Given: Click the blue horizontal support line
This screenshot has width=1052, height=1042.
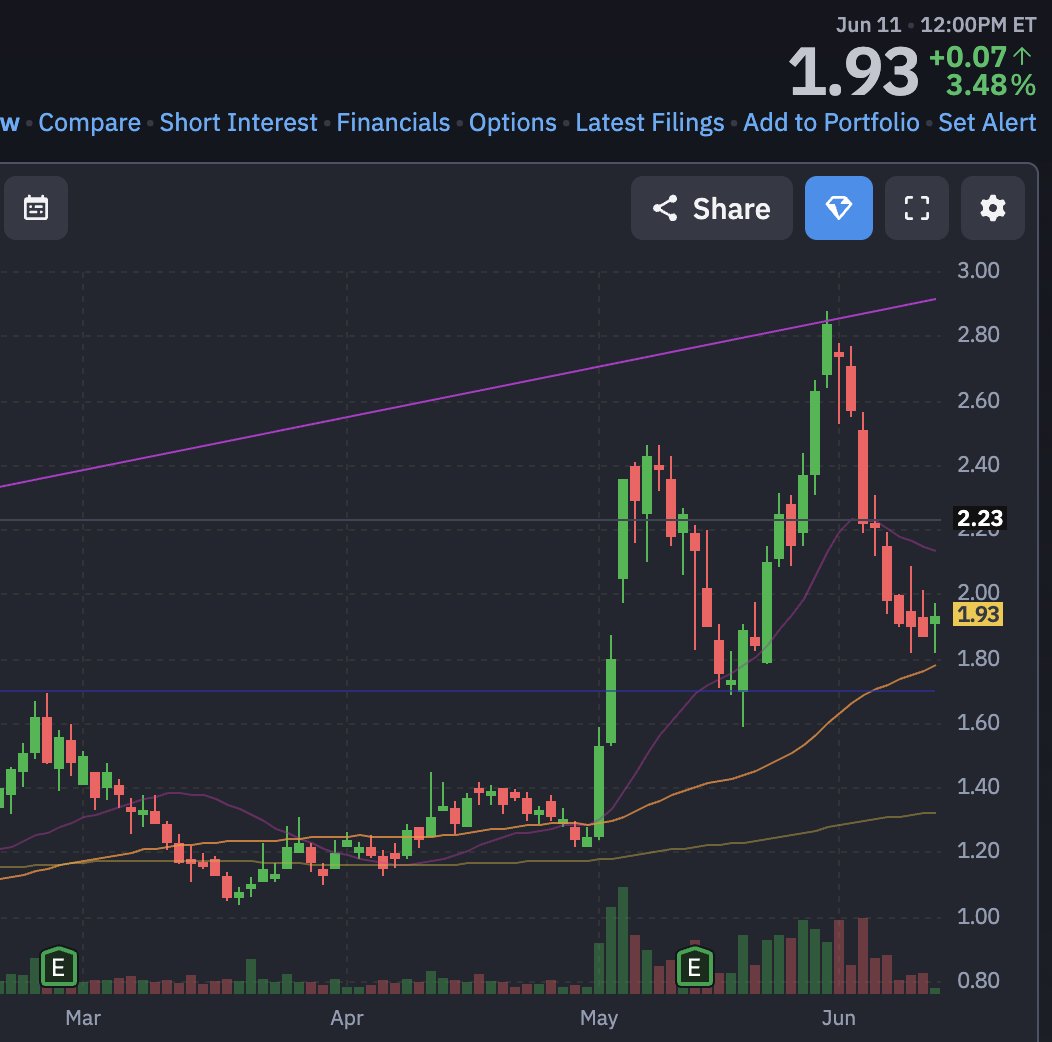Looking at the screenshot, I should 468,691.
